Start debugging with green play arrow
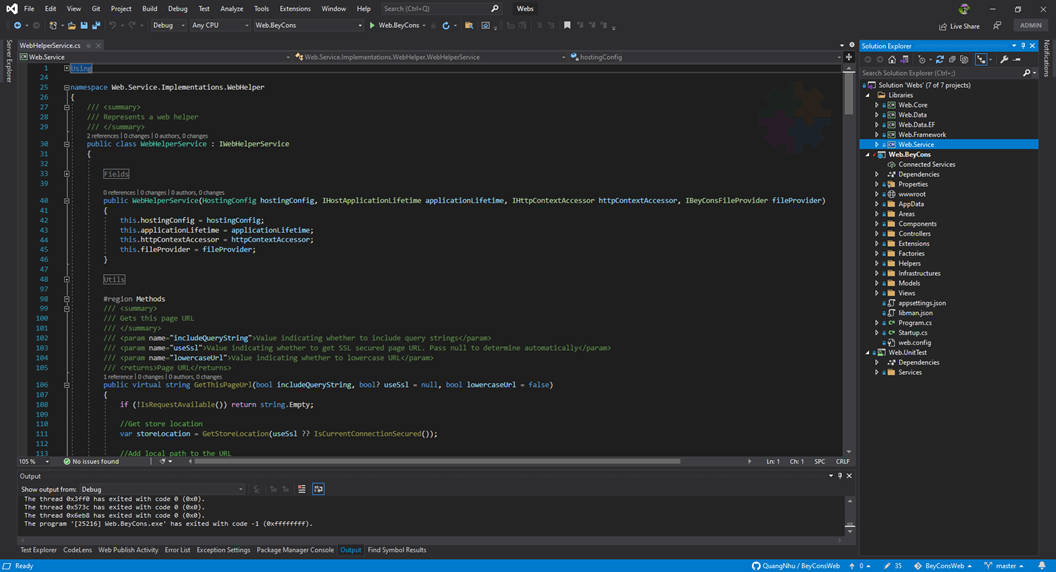Image resolution: width=1056 pixels, height=572 pixels. [x=372, y=26]
